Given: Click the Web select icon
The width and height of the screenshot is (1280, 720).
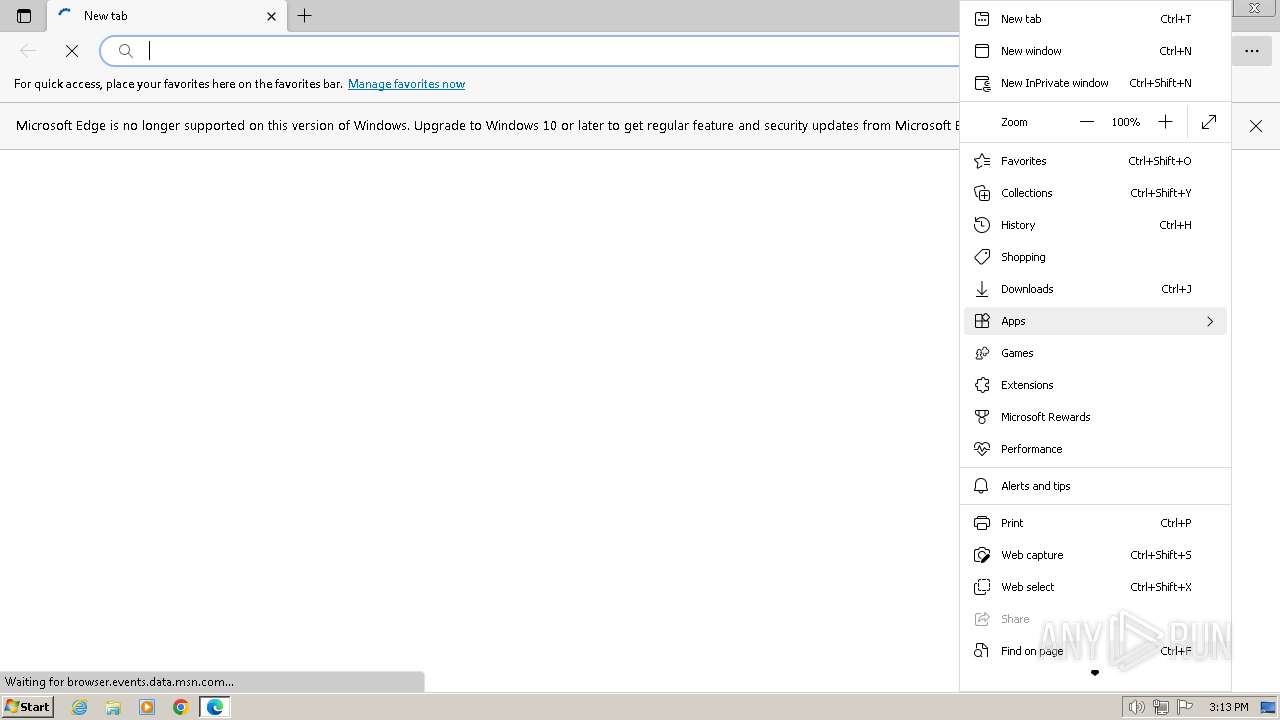Looking at the screenshot, I should pos(982,587).
